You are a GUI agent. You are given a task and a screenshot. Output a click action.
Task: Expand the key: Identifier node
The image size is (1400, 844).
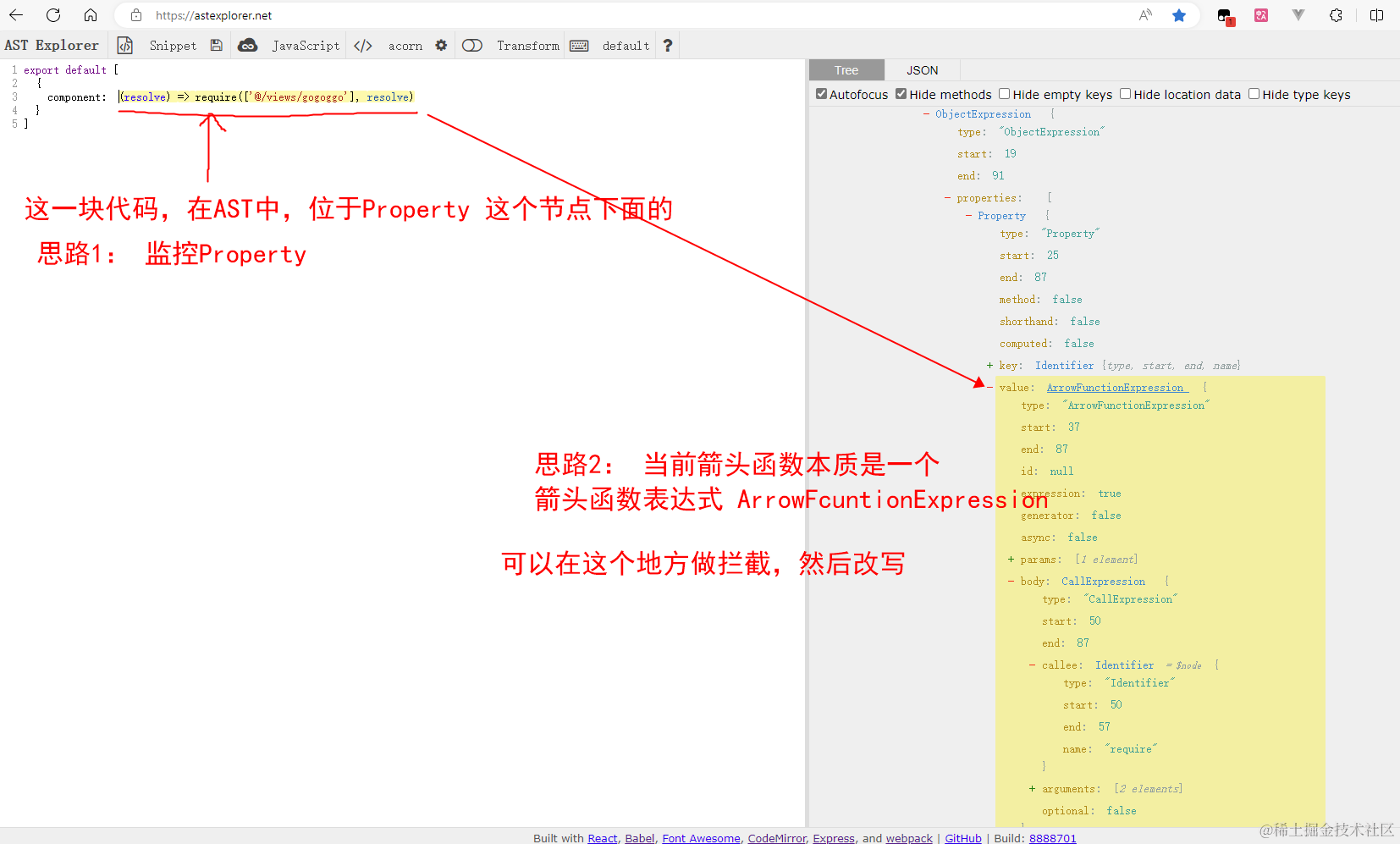click(989, 365)
